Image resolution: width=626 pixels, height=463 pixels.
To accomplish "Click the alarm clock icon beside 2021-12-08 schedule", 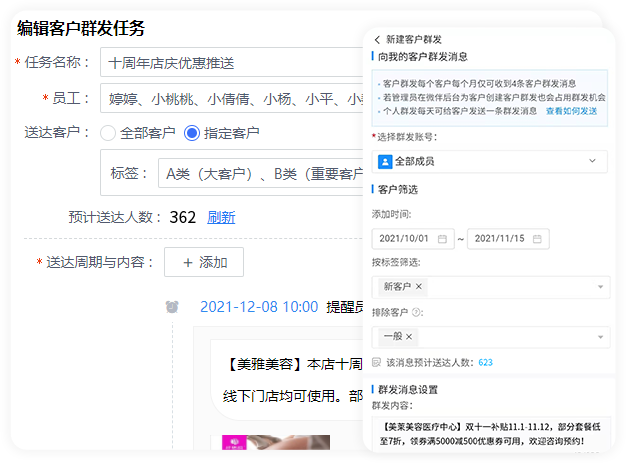I will [172, 307].
